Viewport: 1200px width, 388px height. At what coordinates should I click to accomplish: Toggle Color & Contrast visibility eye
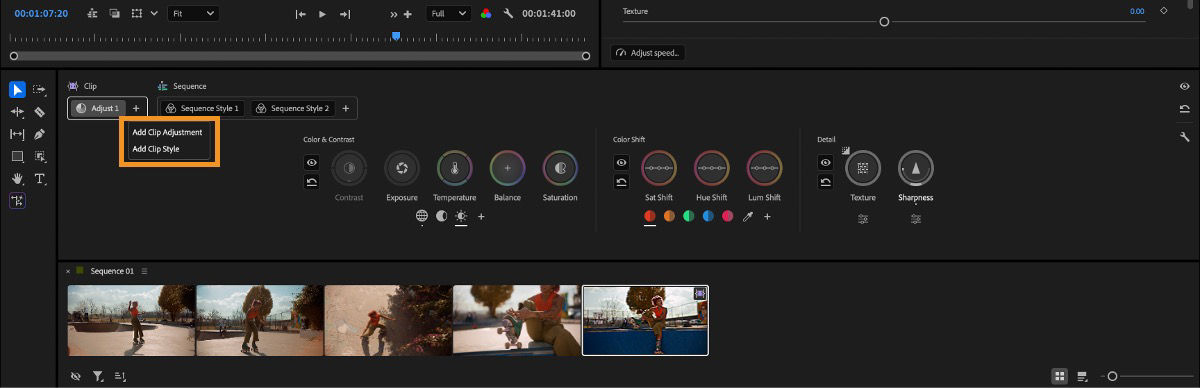(x=312, y=162)
